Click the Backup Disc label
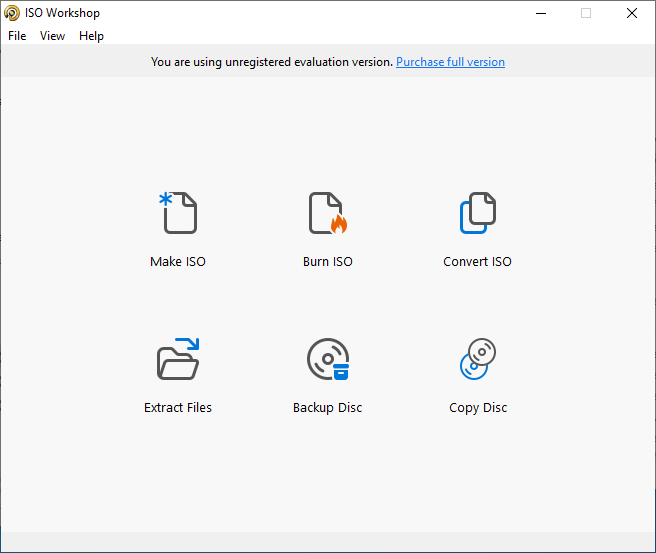This screenshot has width=656, height=553. [328, 407]
